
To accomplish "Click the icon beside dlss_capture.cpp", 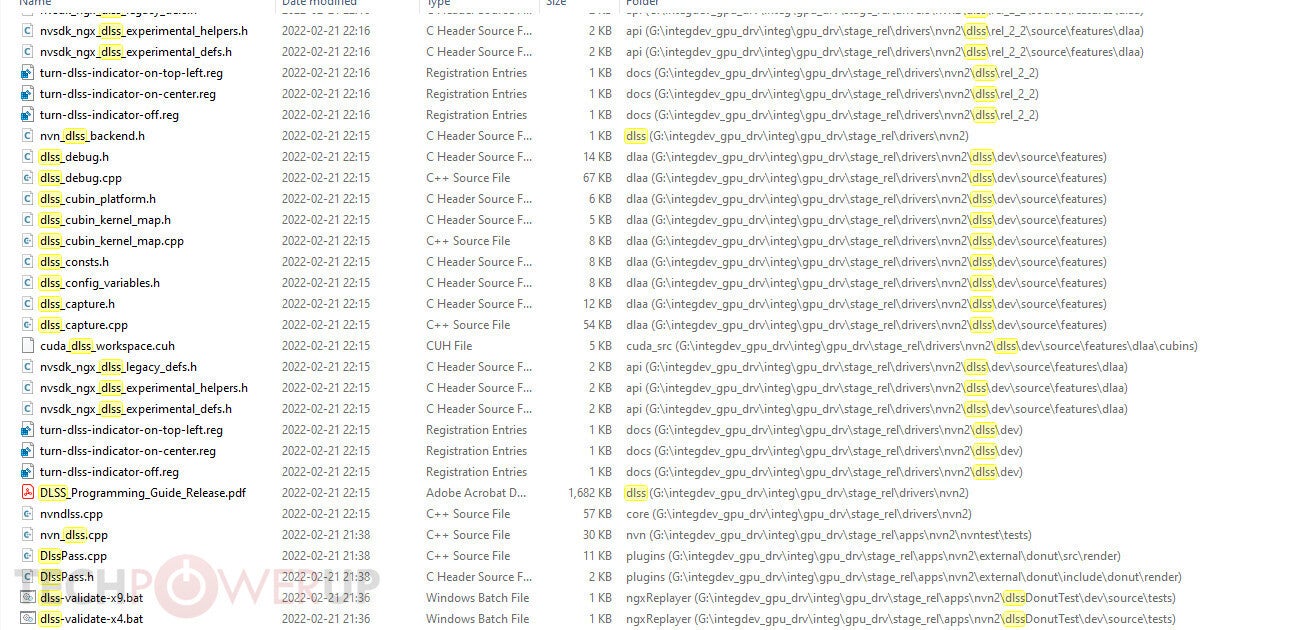I will point(28,325).
